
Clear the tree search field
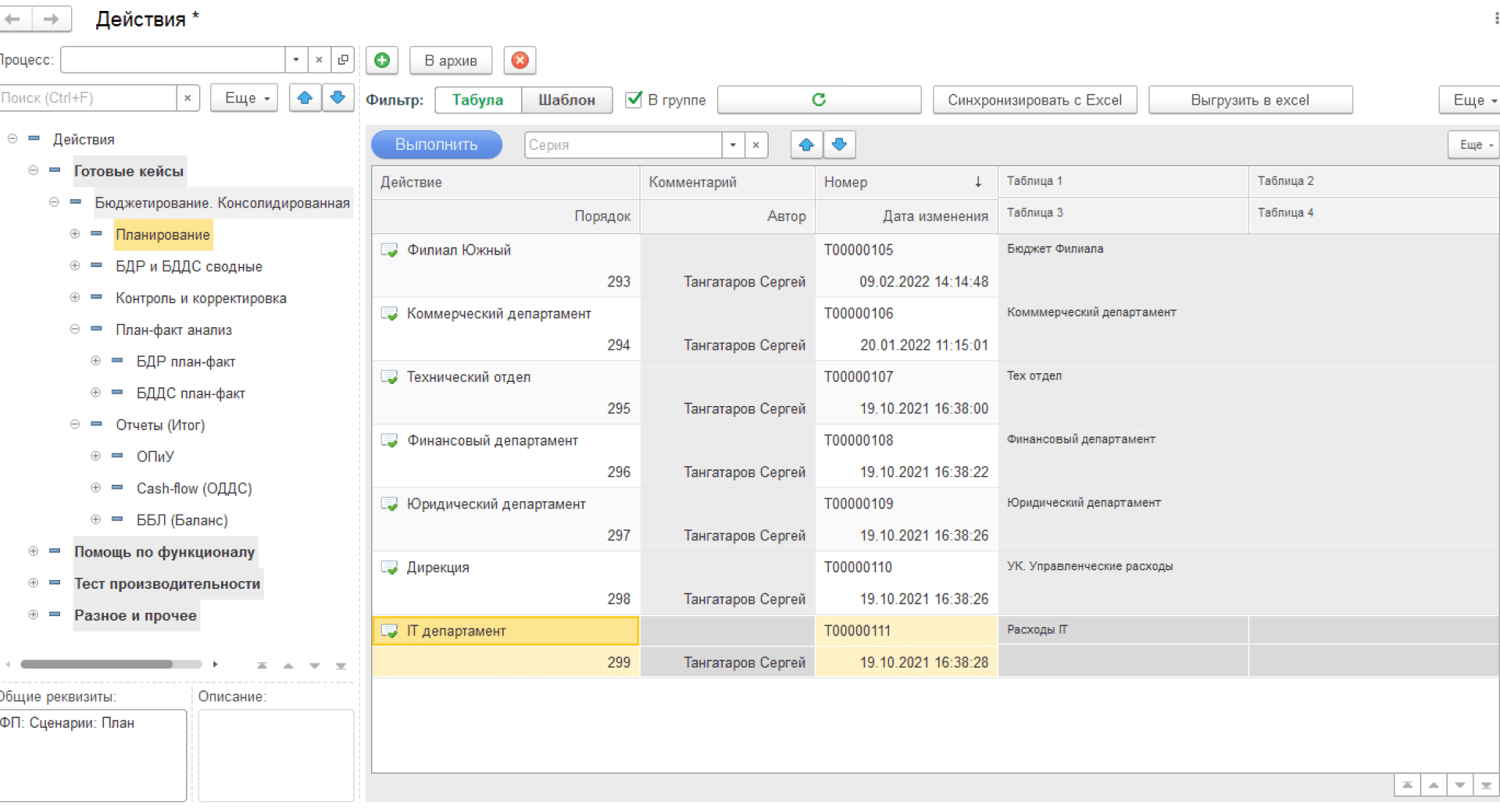(187, 98)
